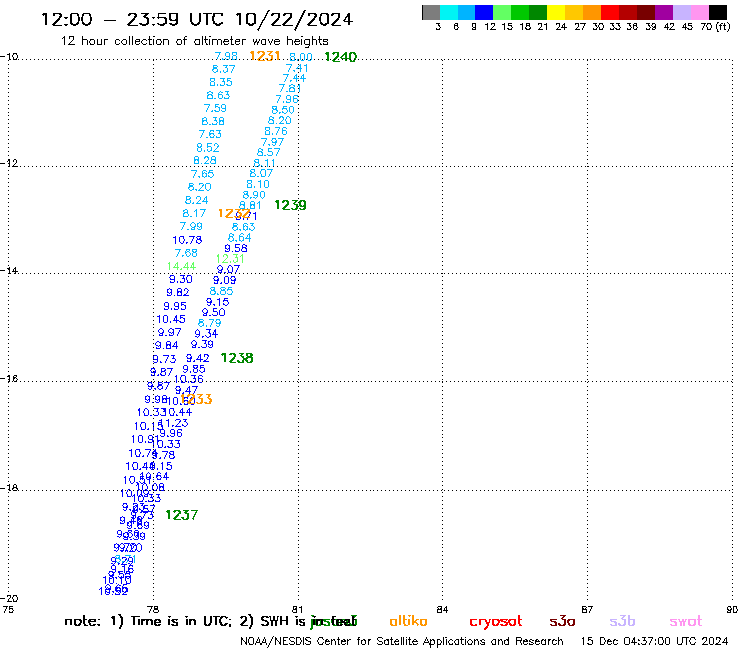
Task: Click the wave height value 7.65
Action: click(202, 174)
